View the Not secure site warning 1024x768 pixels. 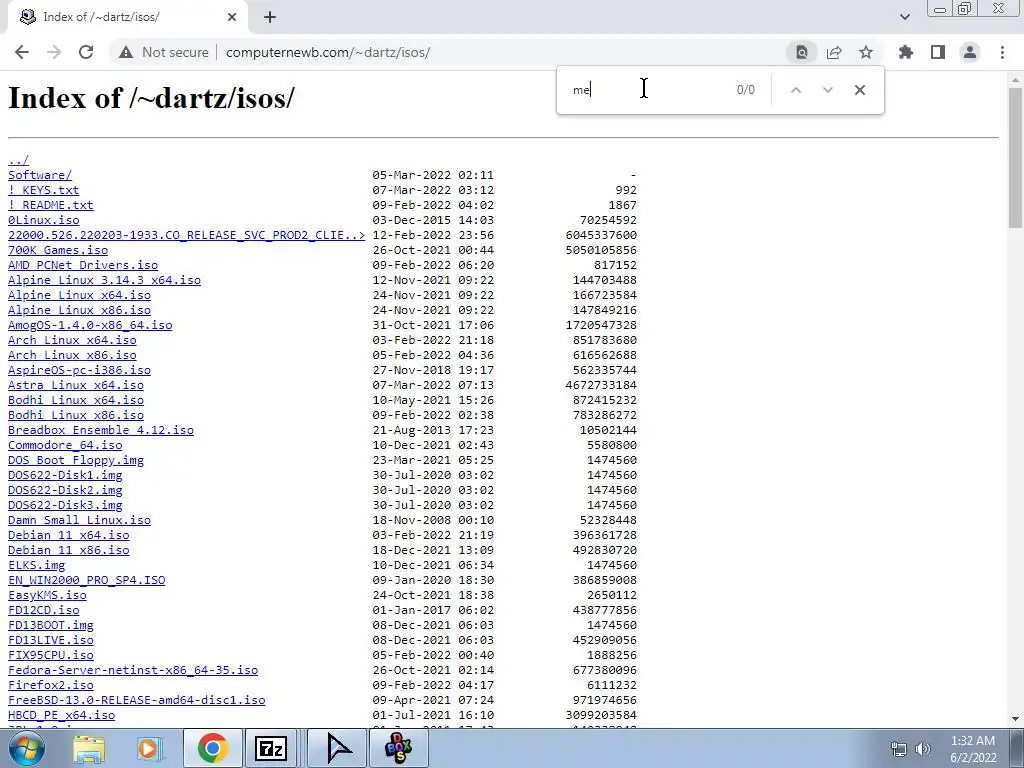164,52
